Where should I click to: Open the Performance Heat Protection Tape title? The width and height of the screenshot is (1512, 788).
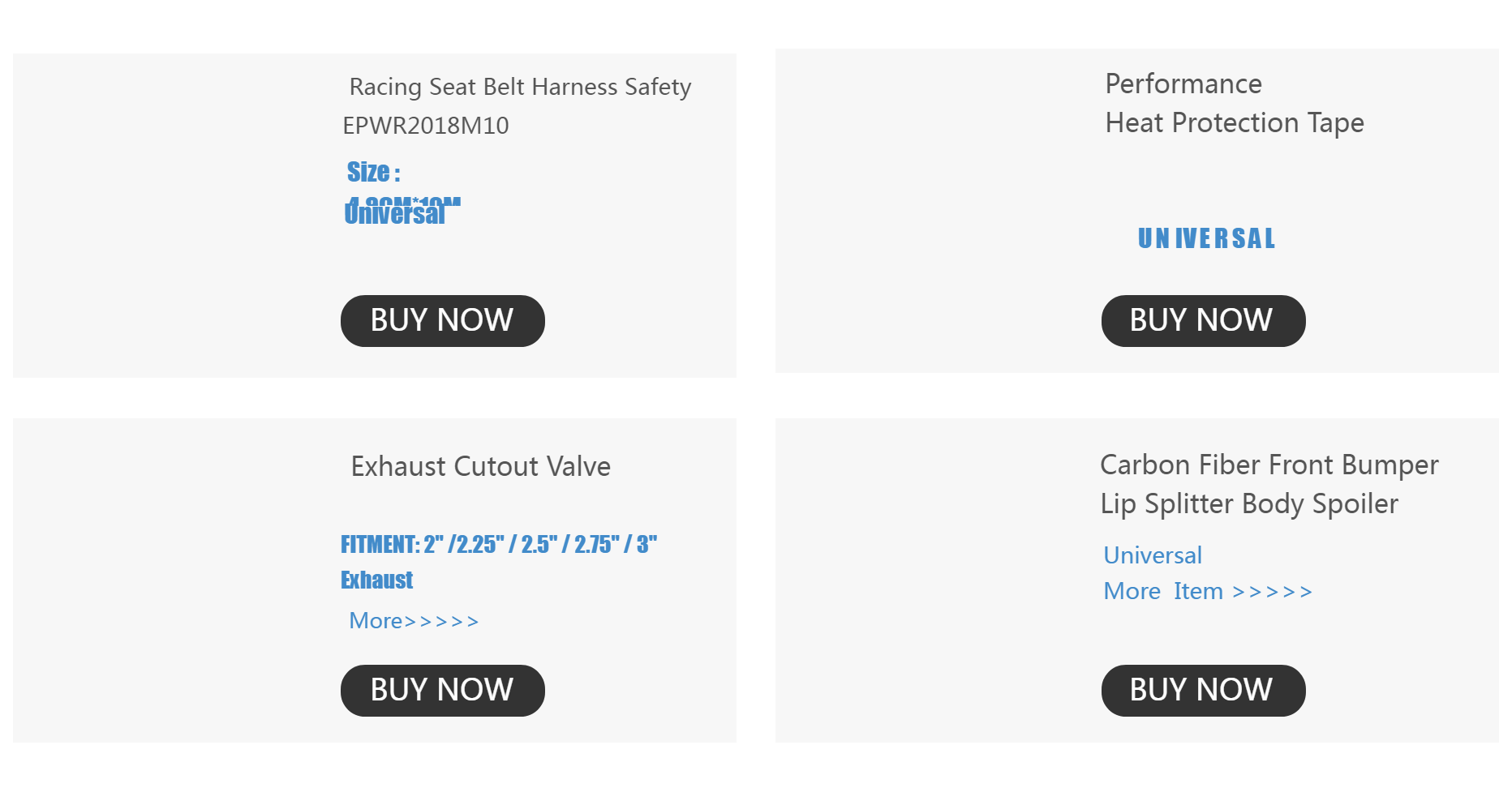pyautogui.click(x=1235, y=103)
